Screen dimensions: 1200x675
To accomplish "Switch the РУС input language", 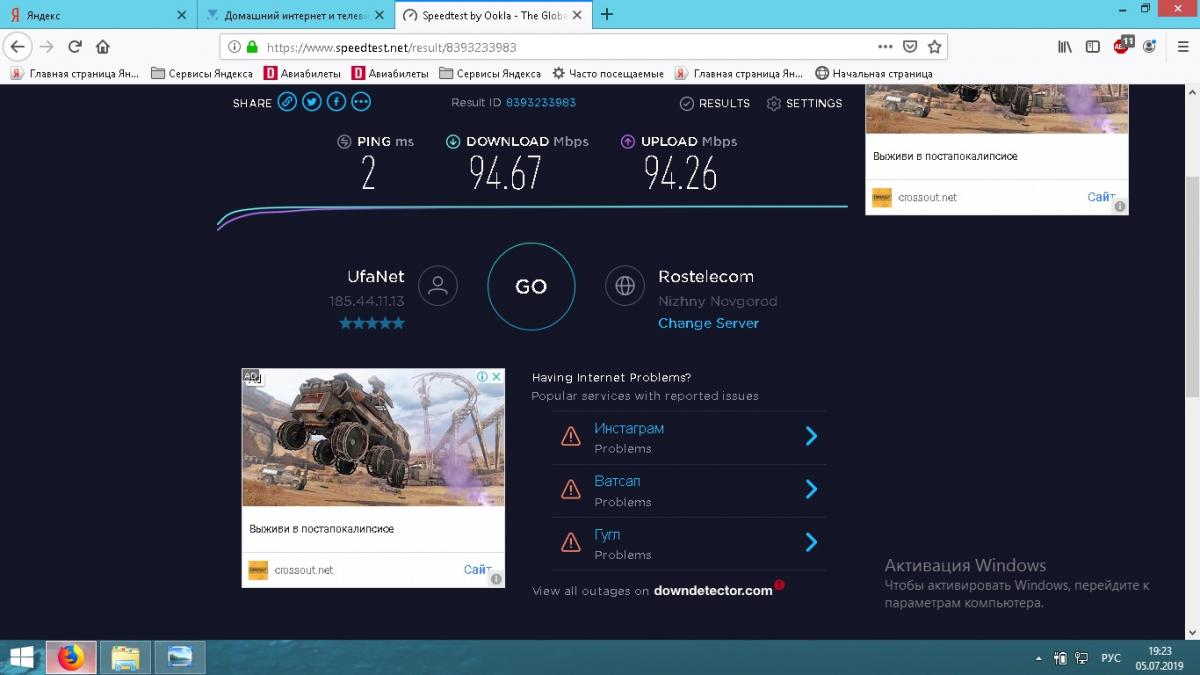I will (1111, 658).
